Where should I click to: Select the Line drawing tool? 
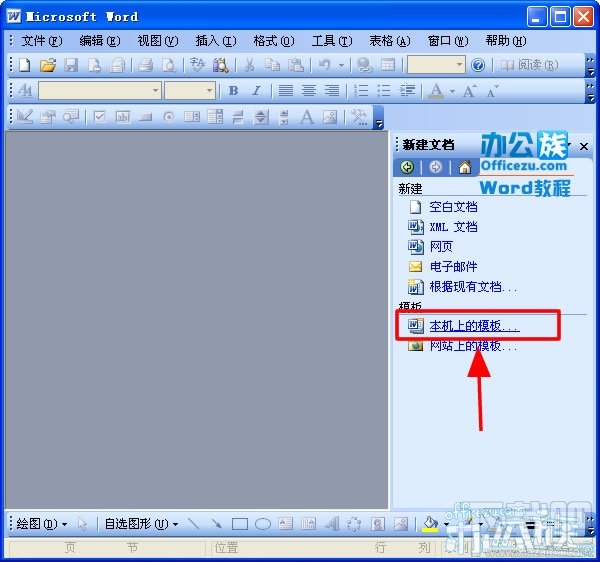coord(194,523)
